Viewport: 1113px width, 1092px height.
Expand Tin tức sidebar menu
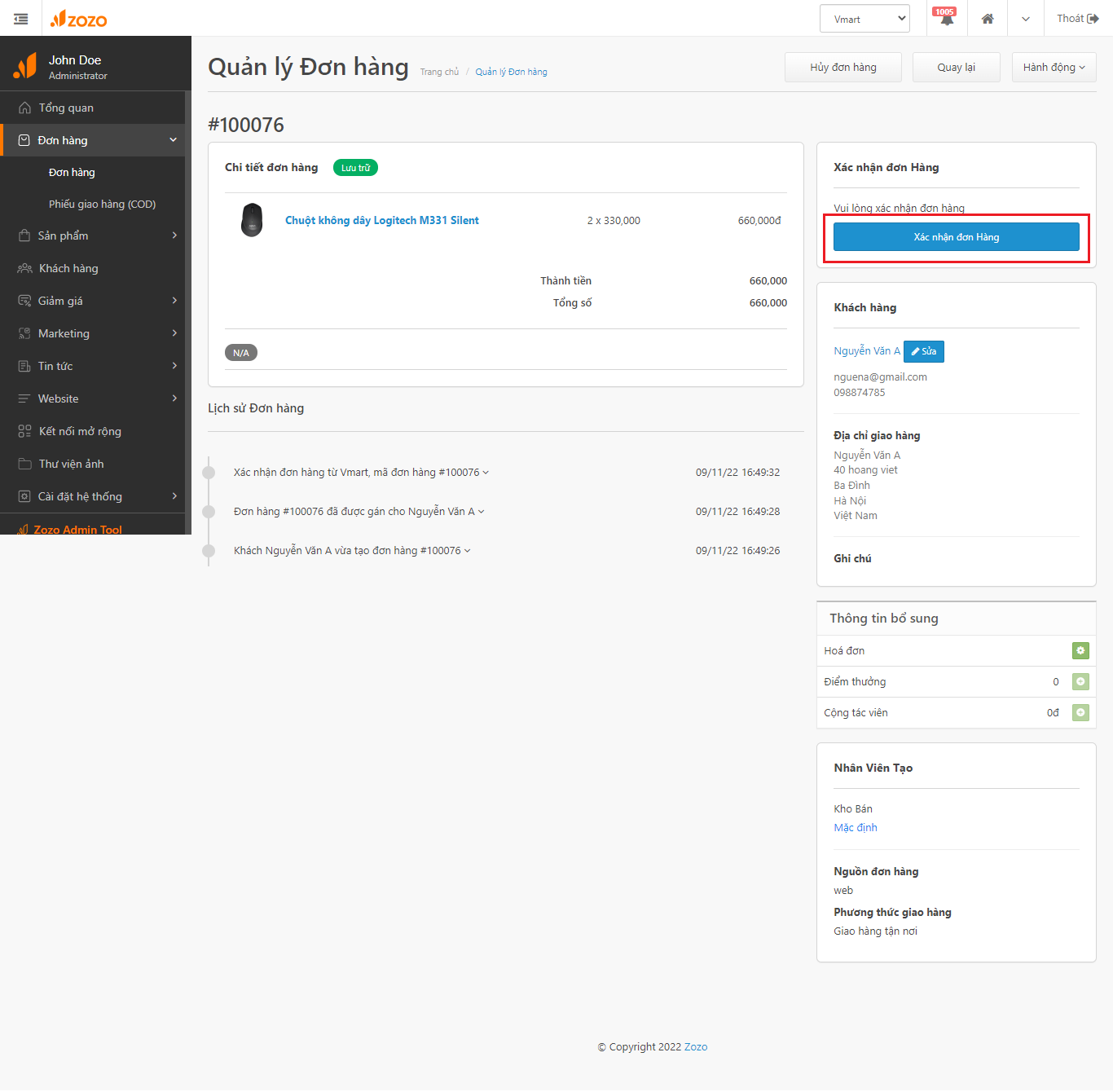click(94, 366)
